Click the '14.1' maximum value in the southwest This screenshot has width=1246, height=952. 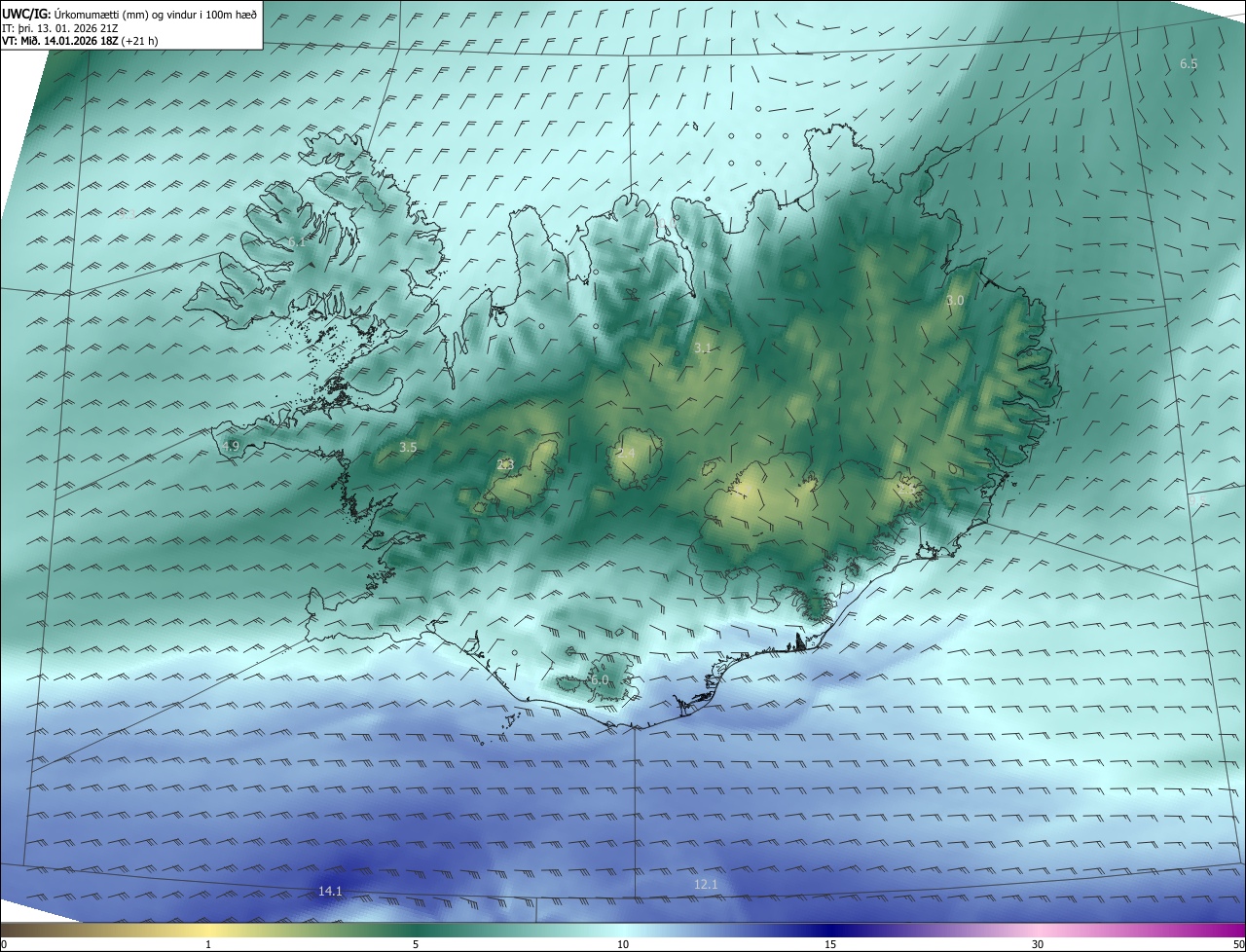(x=331, y=891)
